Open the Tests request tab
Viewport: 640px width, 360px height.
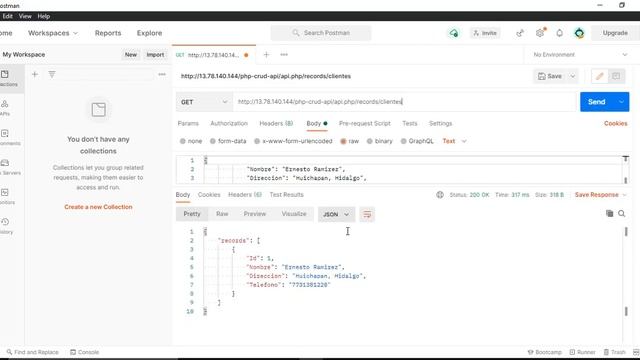pos(410,123)
